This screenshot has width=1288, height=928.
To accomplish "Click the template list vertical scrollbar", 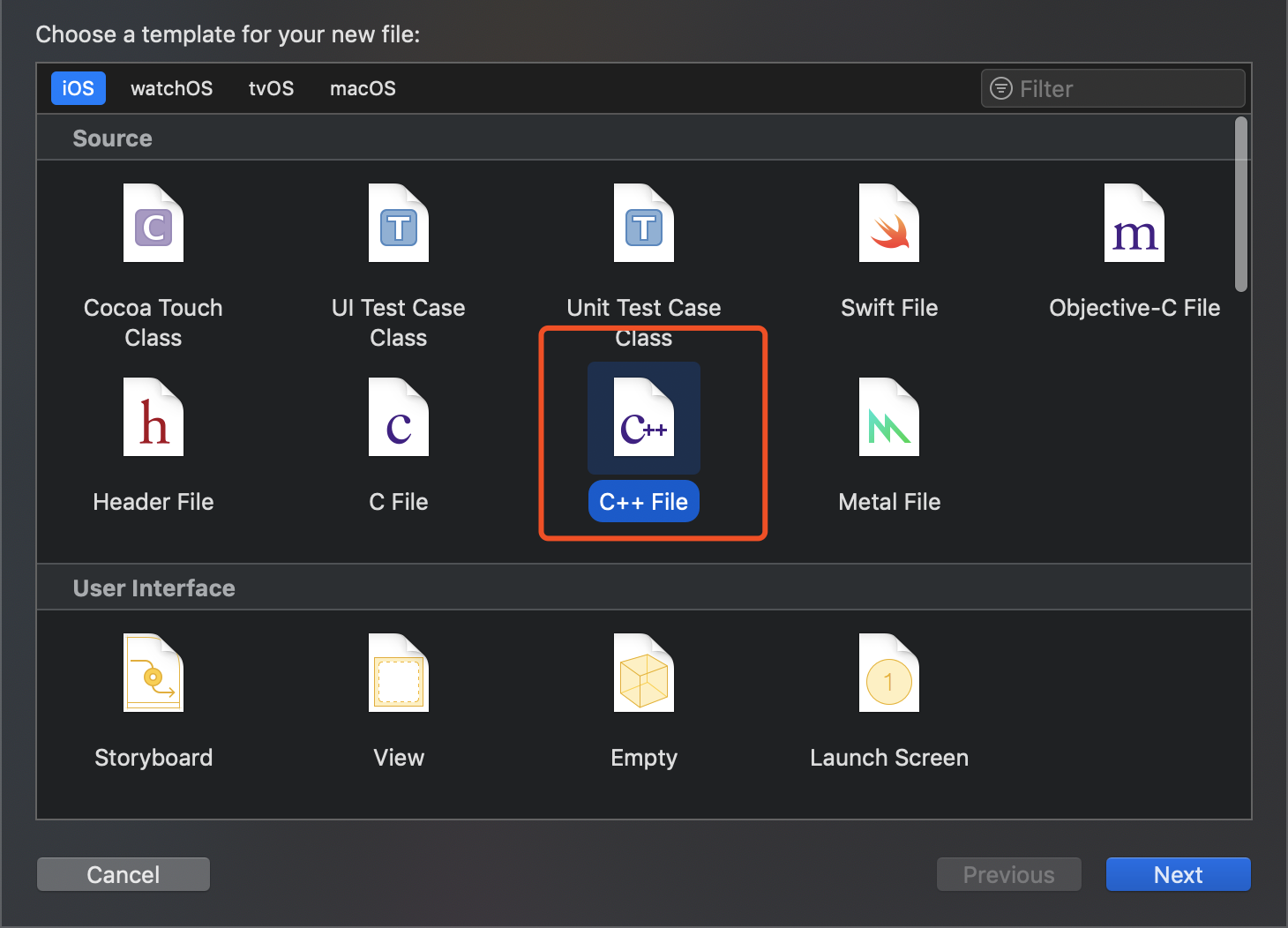I will coord(1241,204).
